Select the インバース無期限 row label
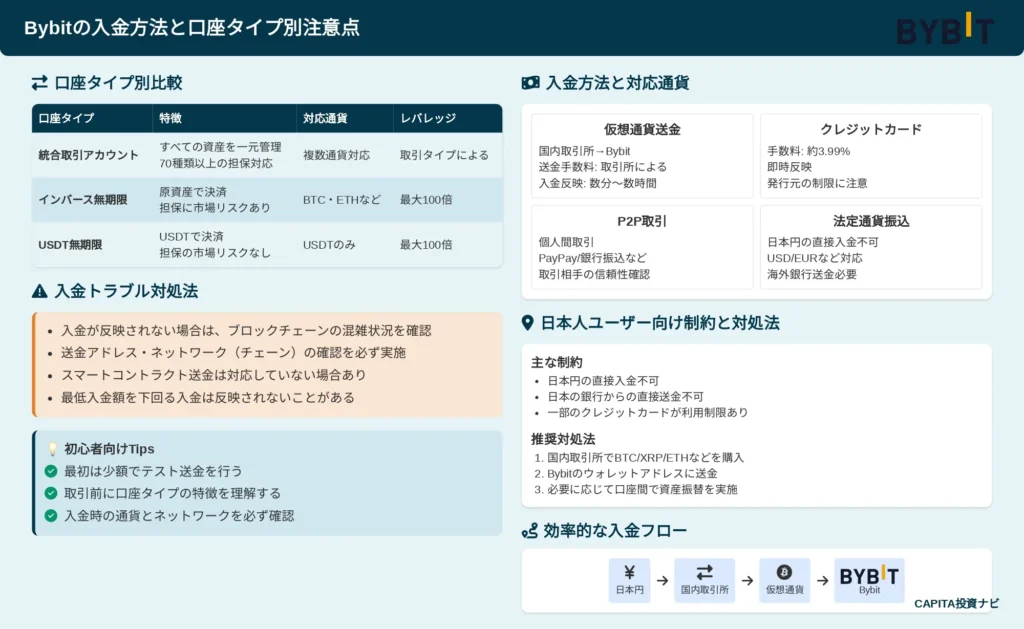Screen dimensions: 1024x629 coord(83,200)
